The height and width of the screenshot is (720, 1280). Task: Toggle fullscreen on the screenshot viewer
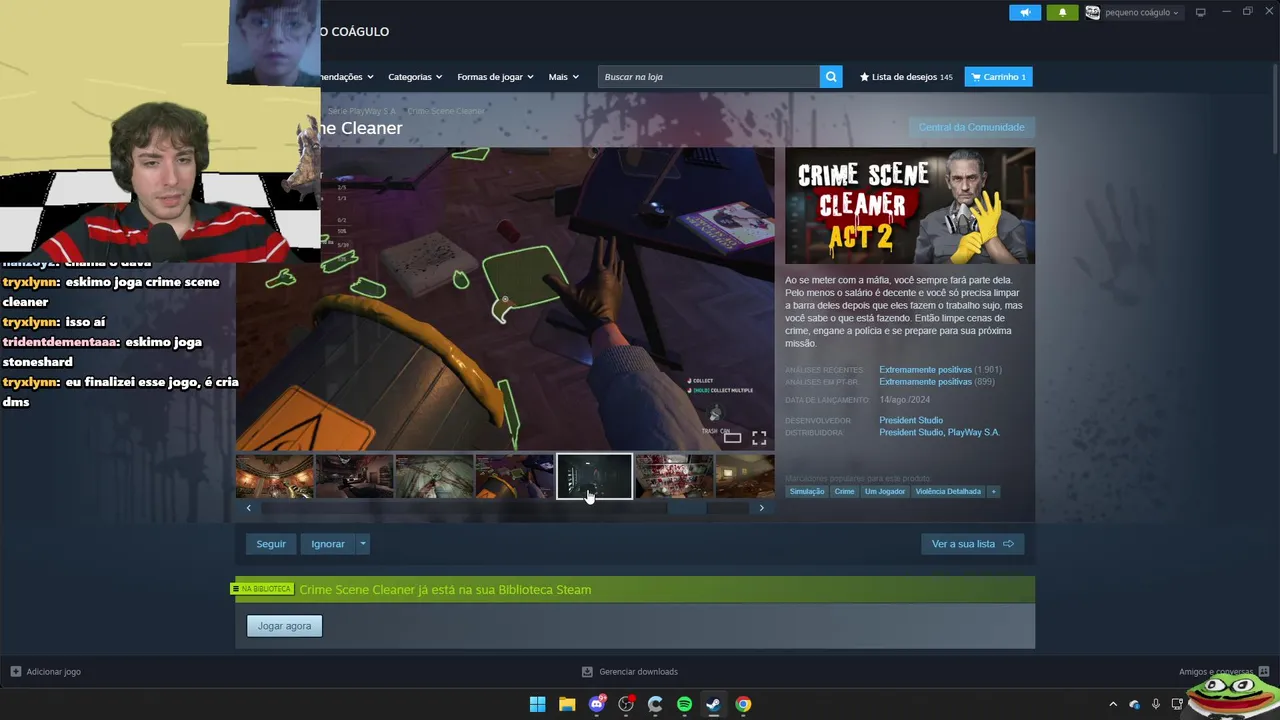click(759, 438)
